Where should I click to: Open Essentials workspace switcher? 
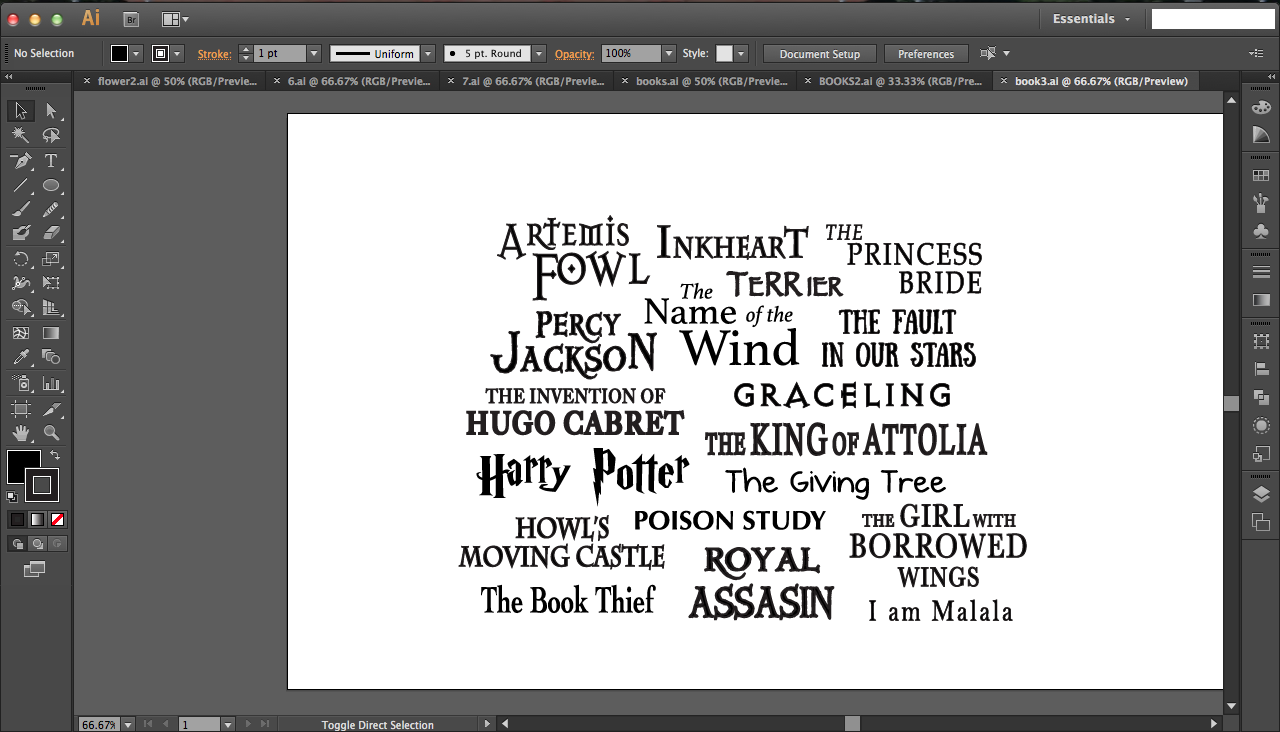click(x=1091, y=19)
